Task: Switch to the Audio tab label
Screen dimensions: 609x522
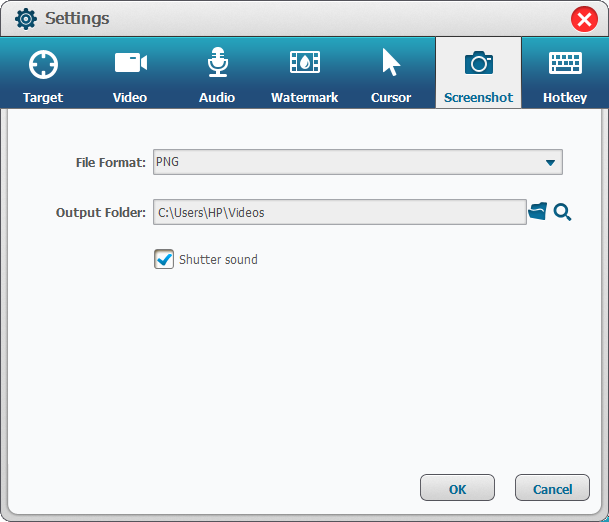Action: [217, 98]
